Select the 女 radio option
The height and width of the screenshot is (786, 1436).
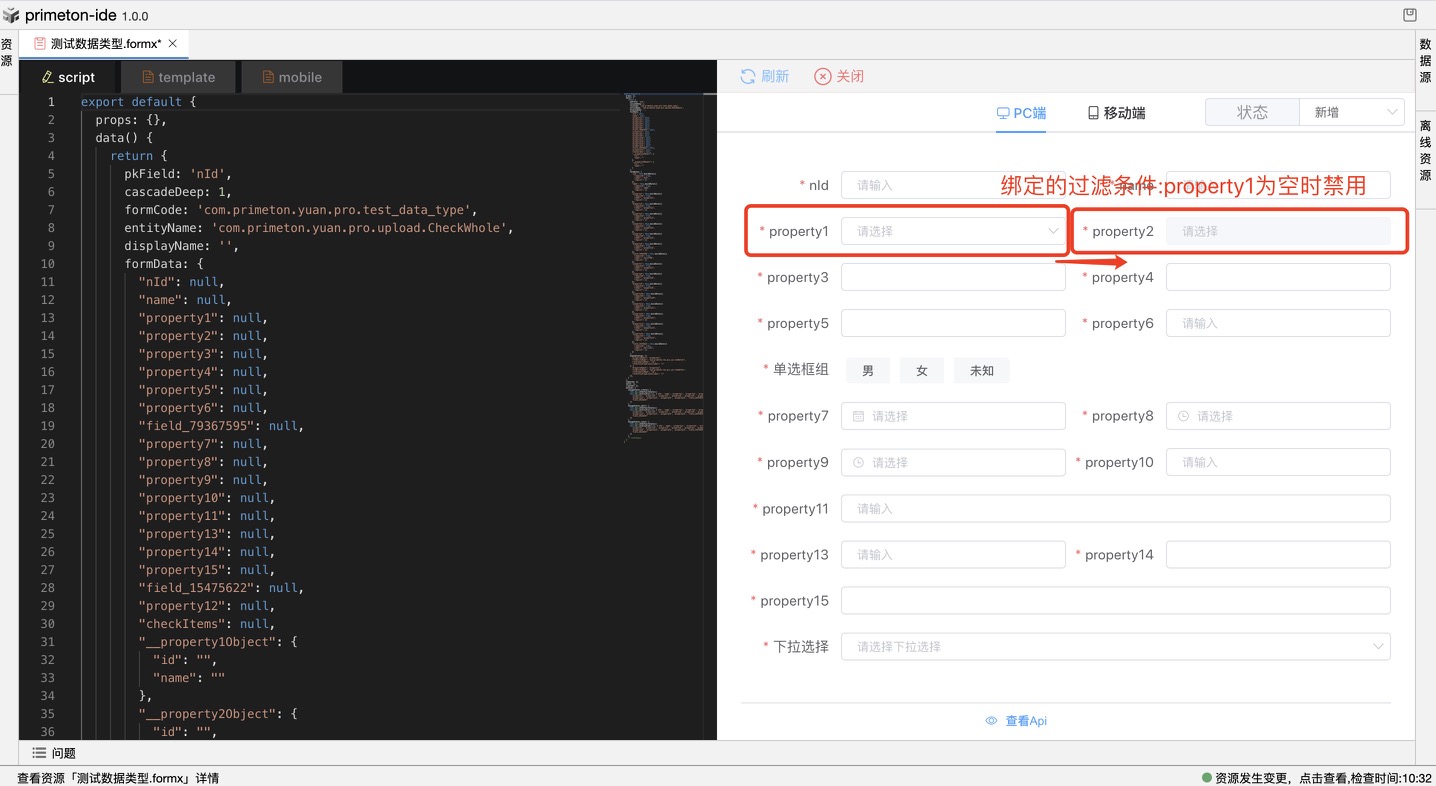coord(922,371)
